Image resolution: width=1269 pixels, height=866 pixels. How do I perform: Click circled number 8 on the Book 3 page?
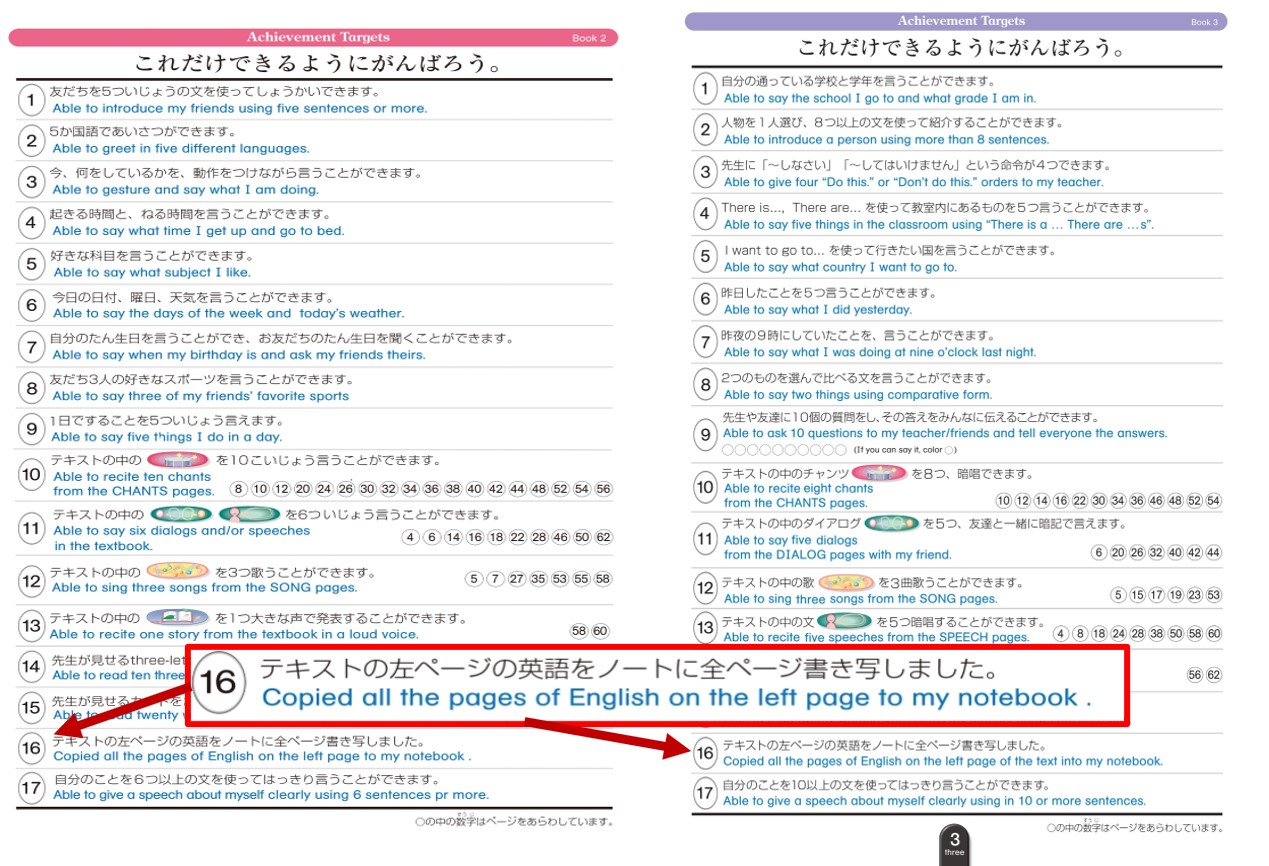705,385
